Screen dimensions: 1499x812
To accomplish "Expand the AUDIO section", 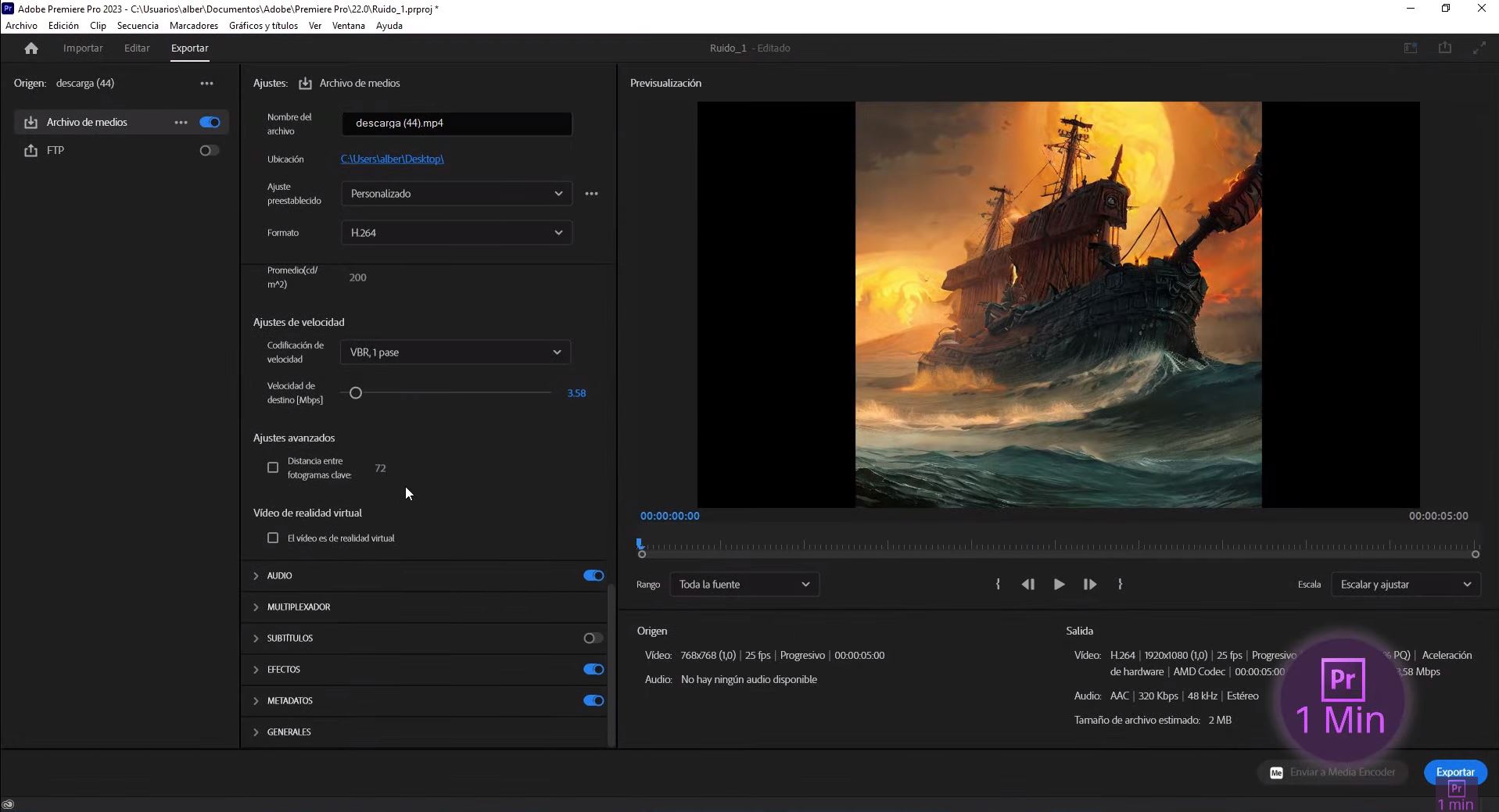I will pyautogui.click(x=256, y=575).
